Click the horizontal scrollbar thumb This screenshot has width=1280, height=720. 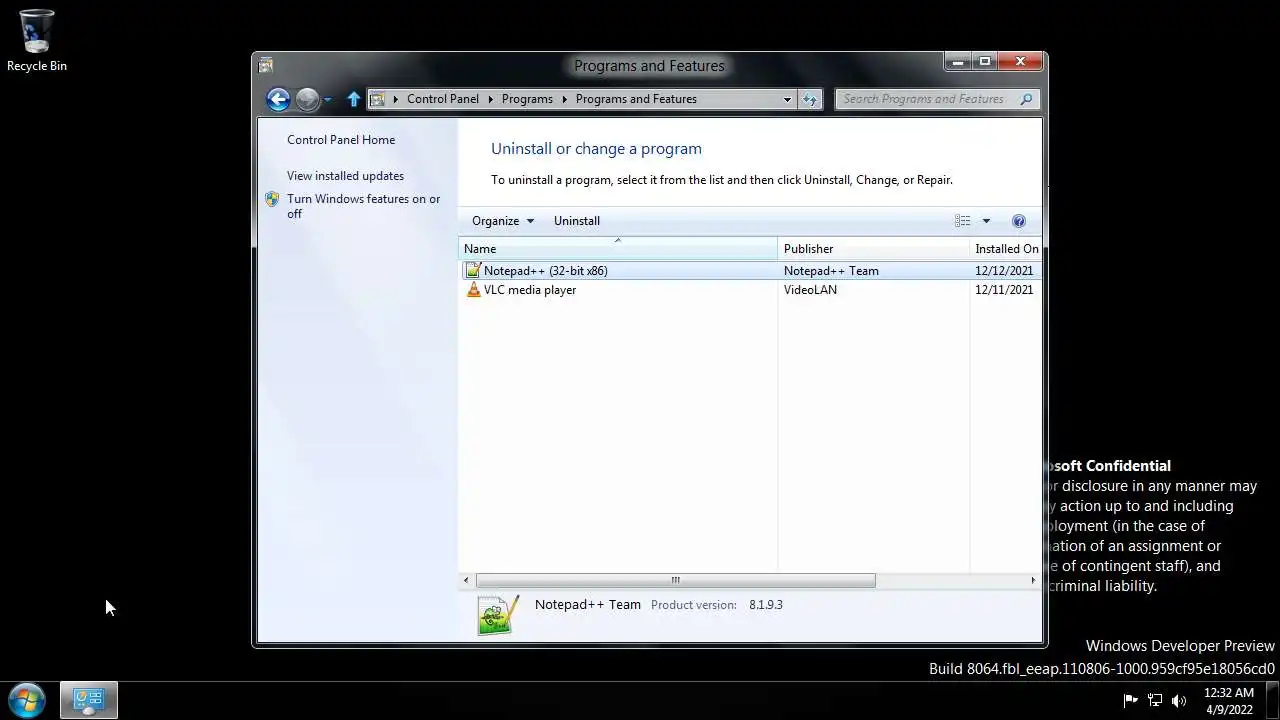click(x=675, y=580)
